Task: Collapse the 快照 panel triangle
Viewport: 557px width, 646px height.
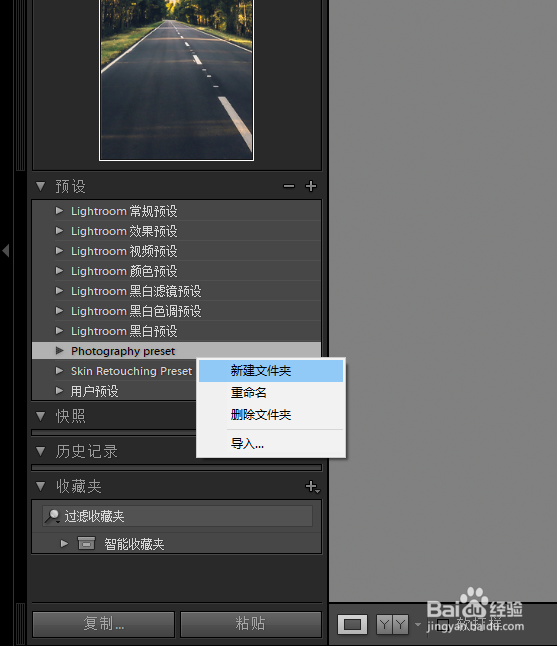Action: click(40, 416)
